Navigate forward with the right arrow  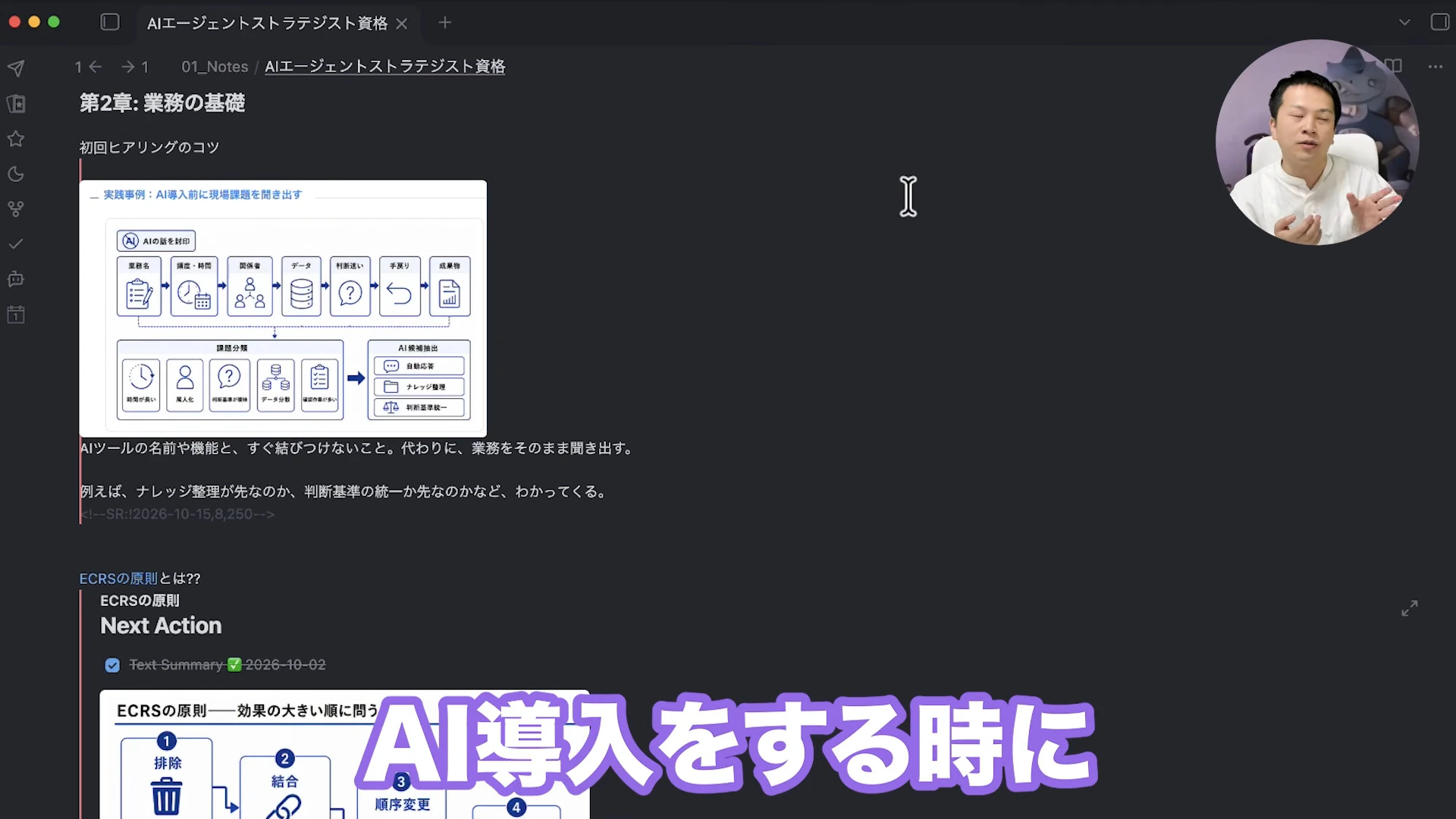tap(128, 67)
